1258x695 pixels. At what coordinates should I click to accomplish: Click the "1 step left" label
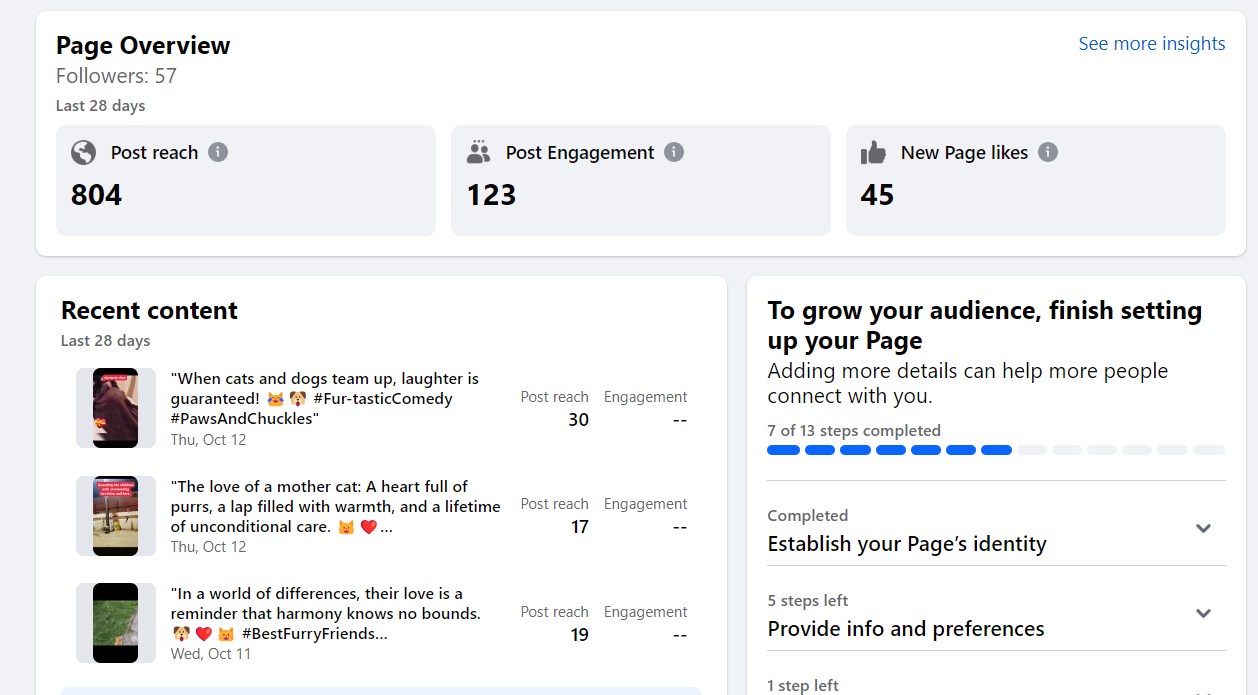point(803,686)
